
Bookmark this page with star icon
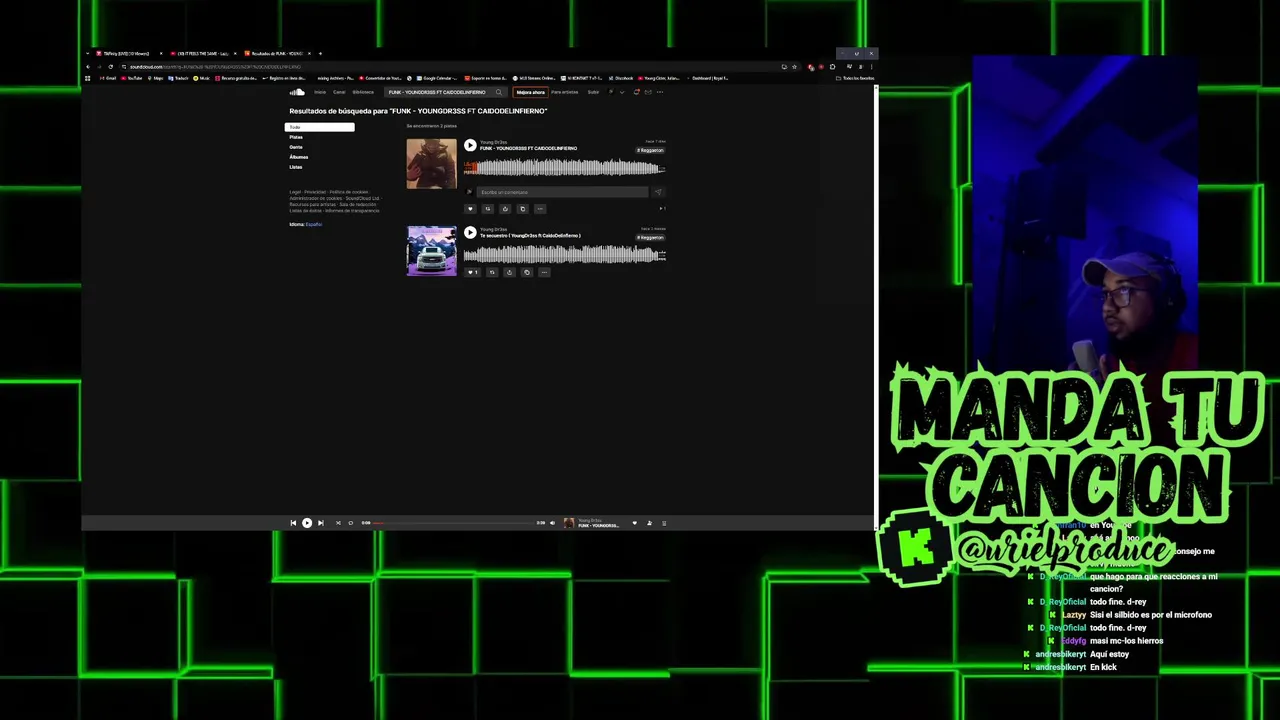point(795,67)
